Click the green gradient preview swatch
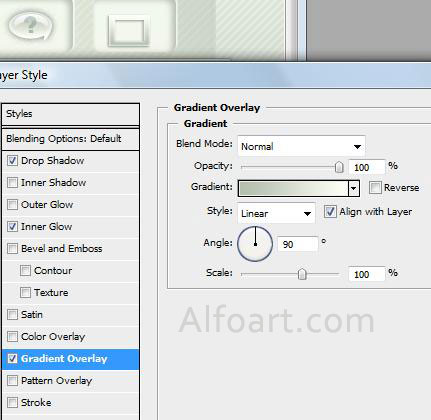 tap(293, 189)
